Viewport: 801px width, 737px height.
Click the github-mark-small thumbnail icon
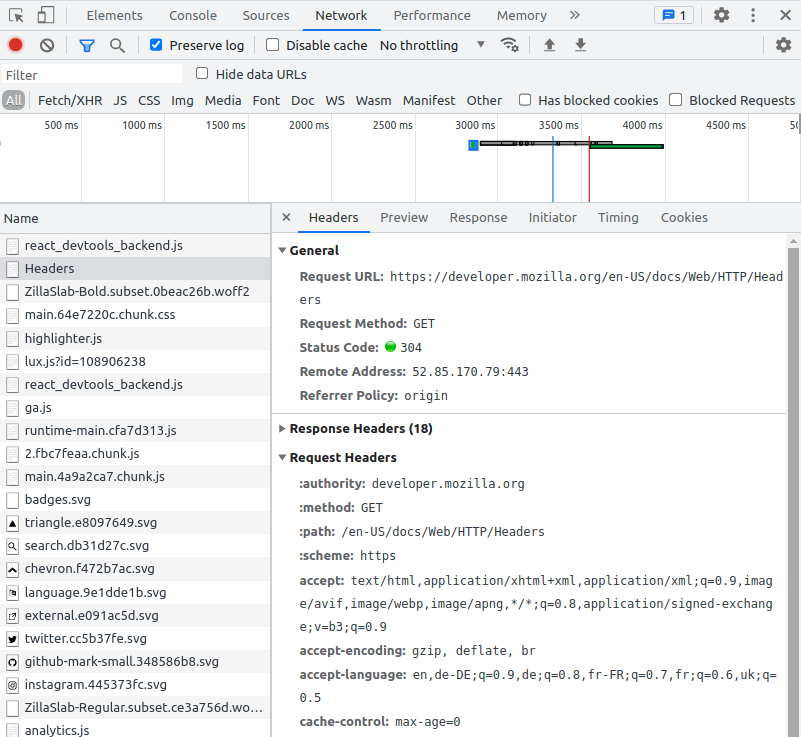click(12, 662)
